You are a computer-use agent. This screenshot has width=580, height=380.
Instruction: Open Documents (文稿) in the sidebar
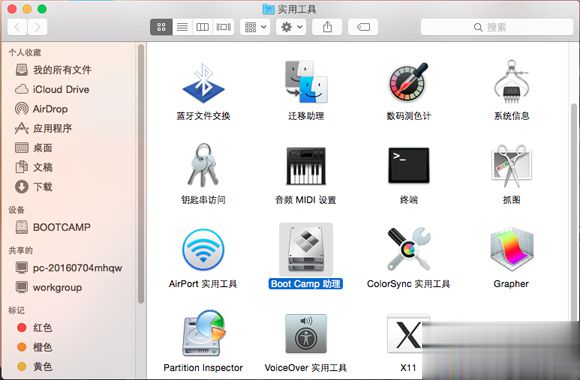click(x=34, y=167)
